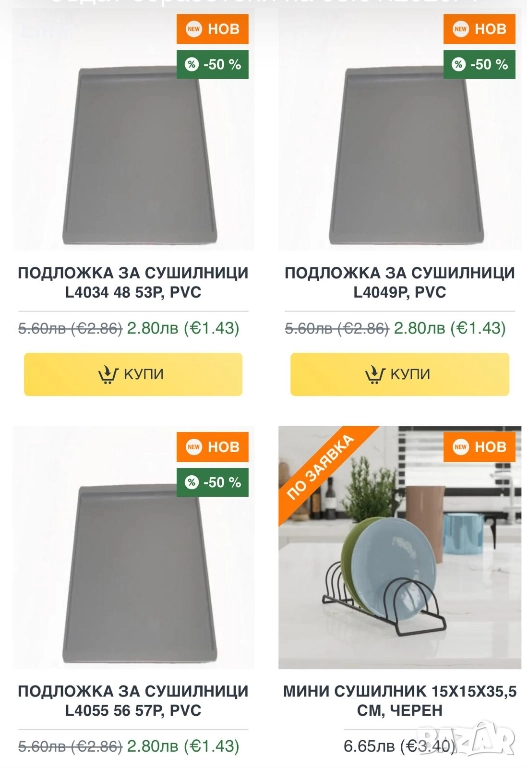
Task: Open ПОДЛОЖКА ЗА СУШИЛНИЦИ L4034 48 53P title link
Action: coord(133,283)
